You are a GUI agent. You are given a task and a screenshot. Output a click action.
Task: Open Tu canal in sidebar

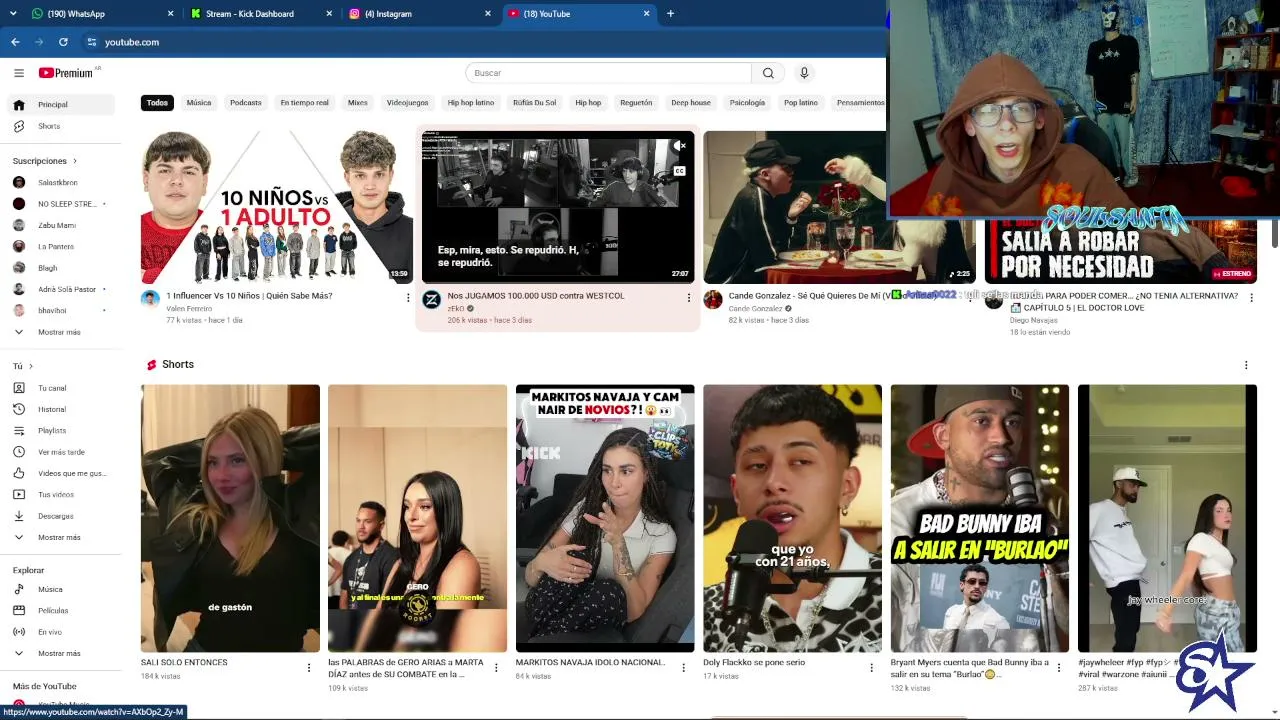[x=61, y=388]
